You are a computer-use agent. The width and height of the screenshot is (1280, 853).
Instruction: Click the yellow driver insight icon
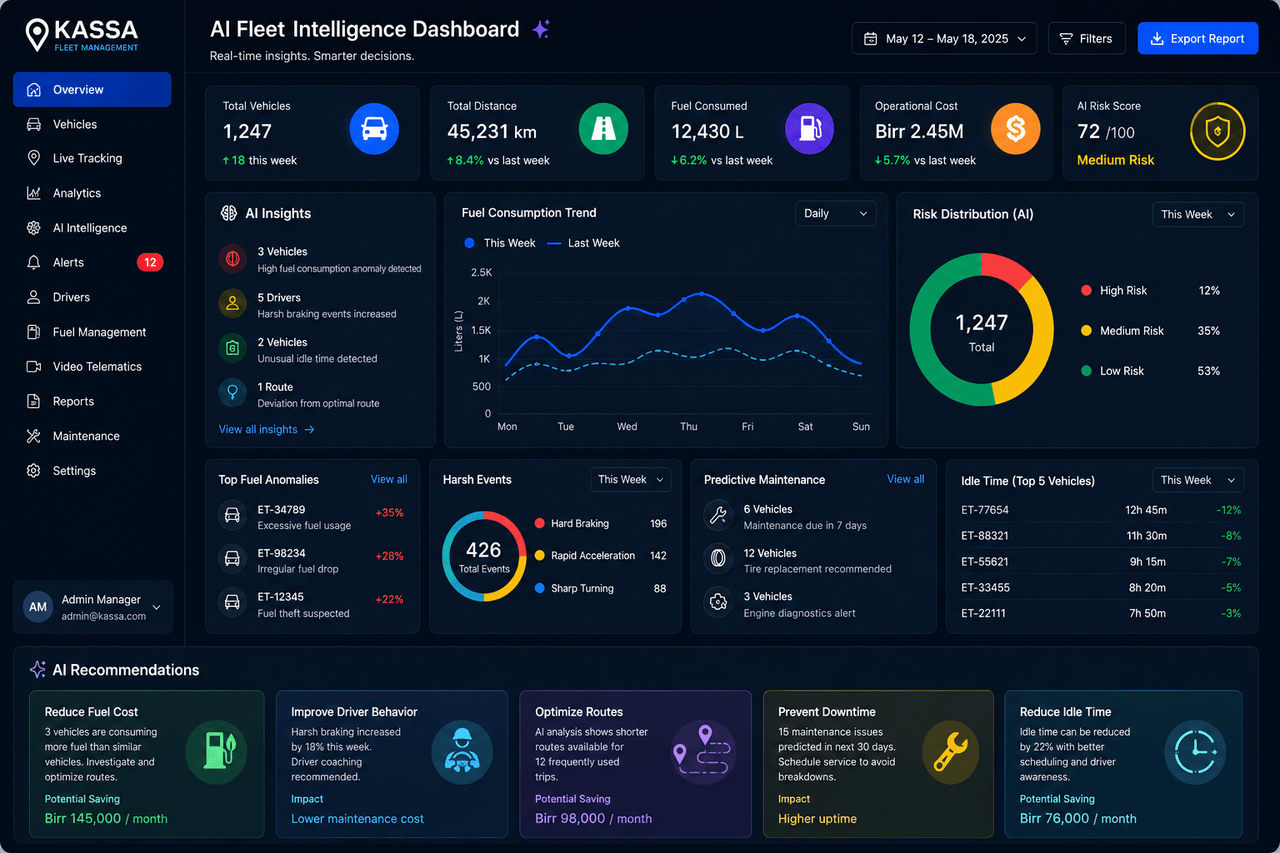[232, 304]
